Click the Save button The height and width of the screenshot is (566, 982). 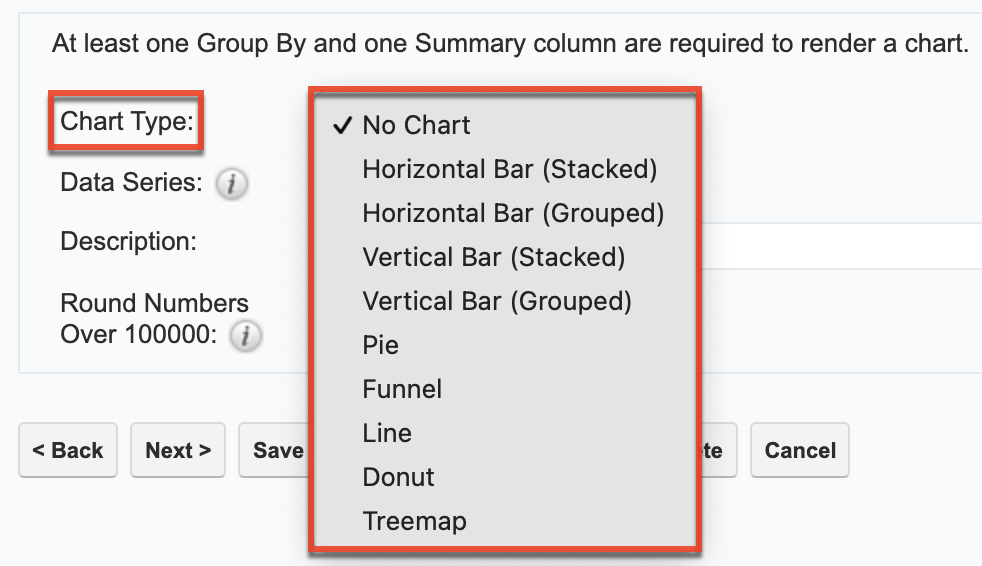pos(274,451)
